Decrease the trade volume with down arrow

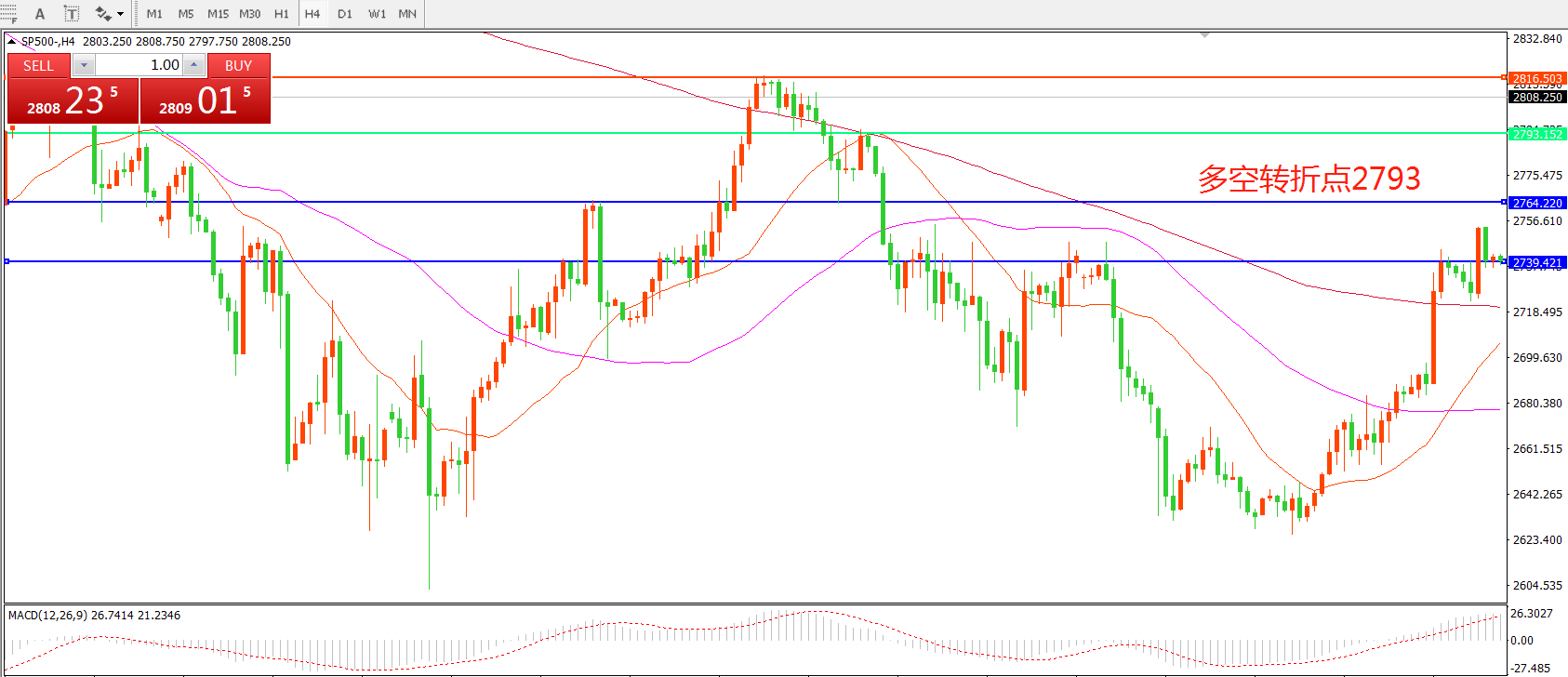[84, 65]
